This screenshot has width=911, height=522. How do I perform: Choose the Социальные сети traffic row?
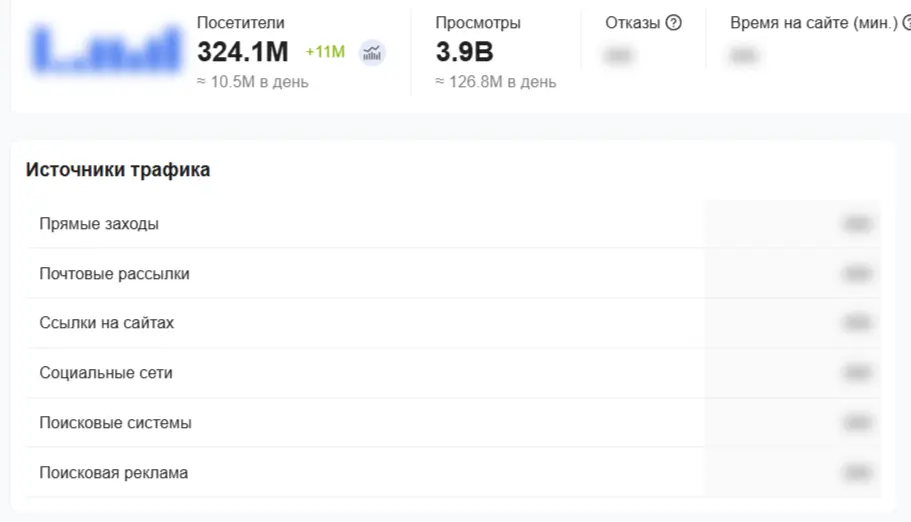pos(106,373)
